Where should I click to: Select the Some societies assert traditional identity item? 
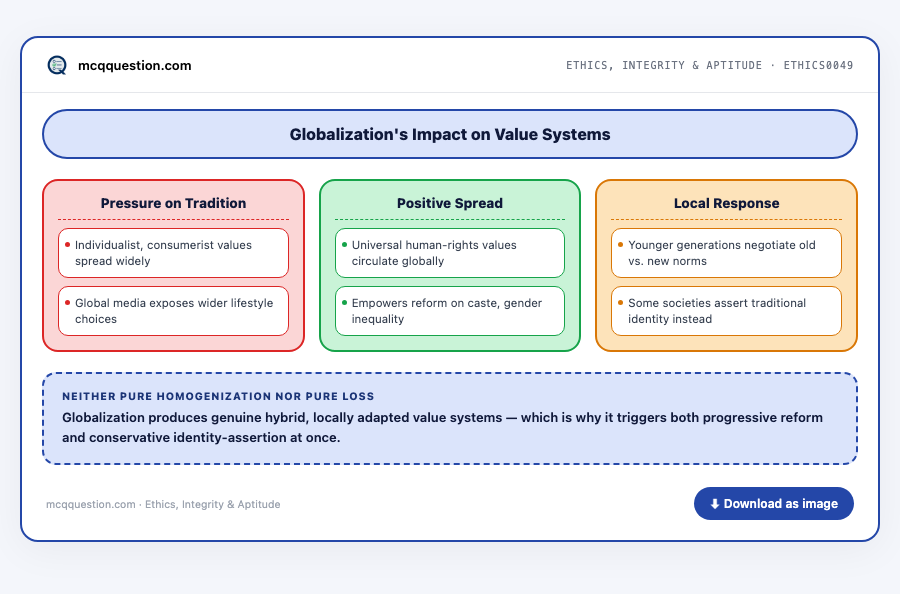(727, 311)
